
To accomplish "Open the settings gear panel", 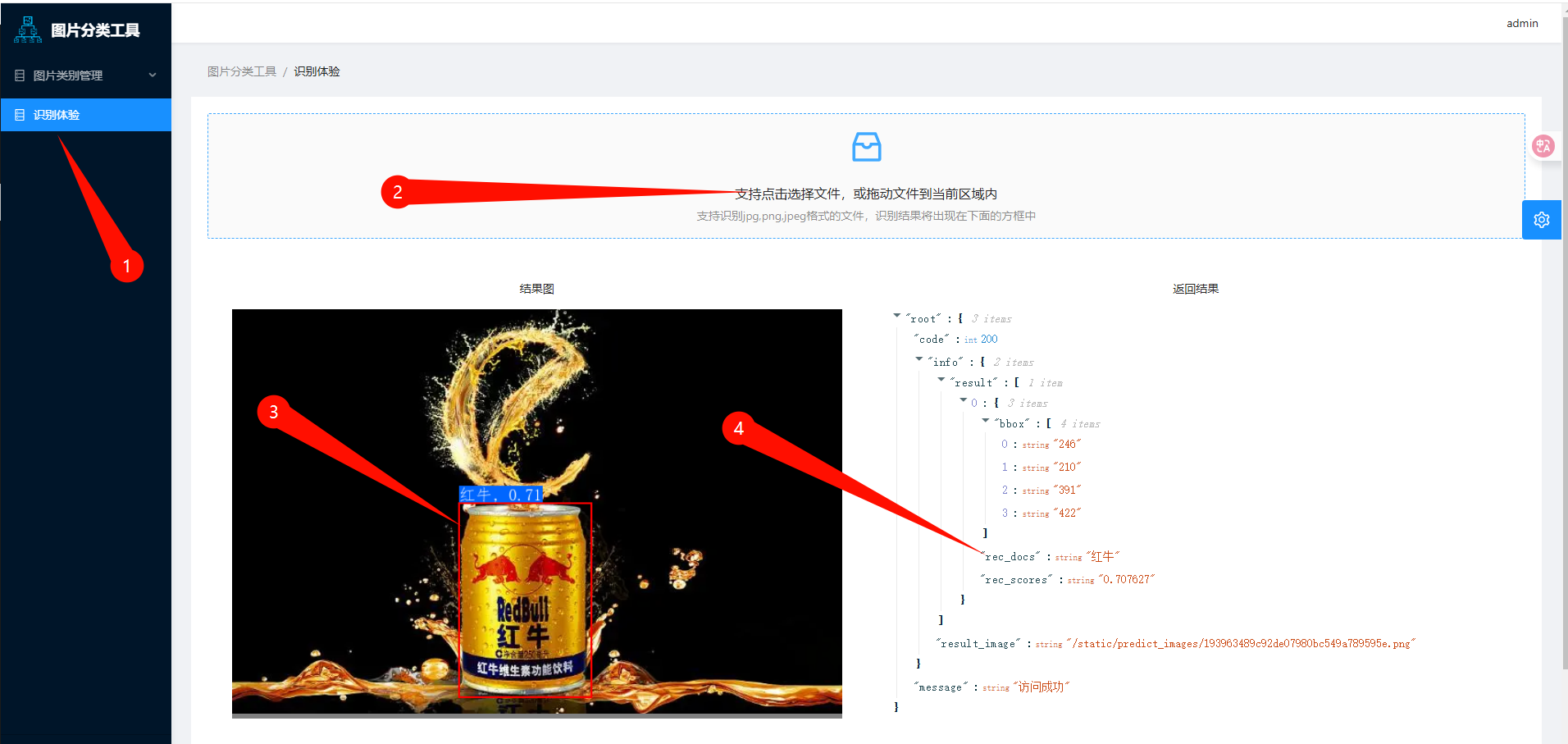I will tap(1542, 220).
